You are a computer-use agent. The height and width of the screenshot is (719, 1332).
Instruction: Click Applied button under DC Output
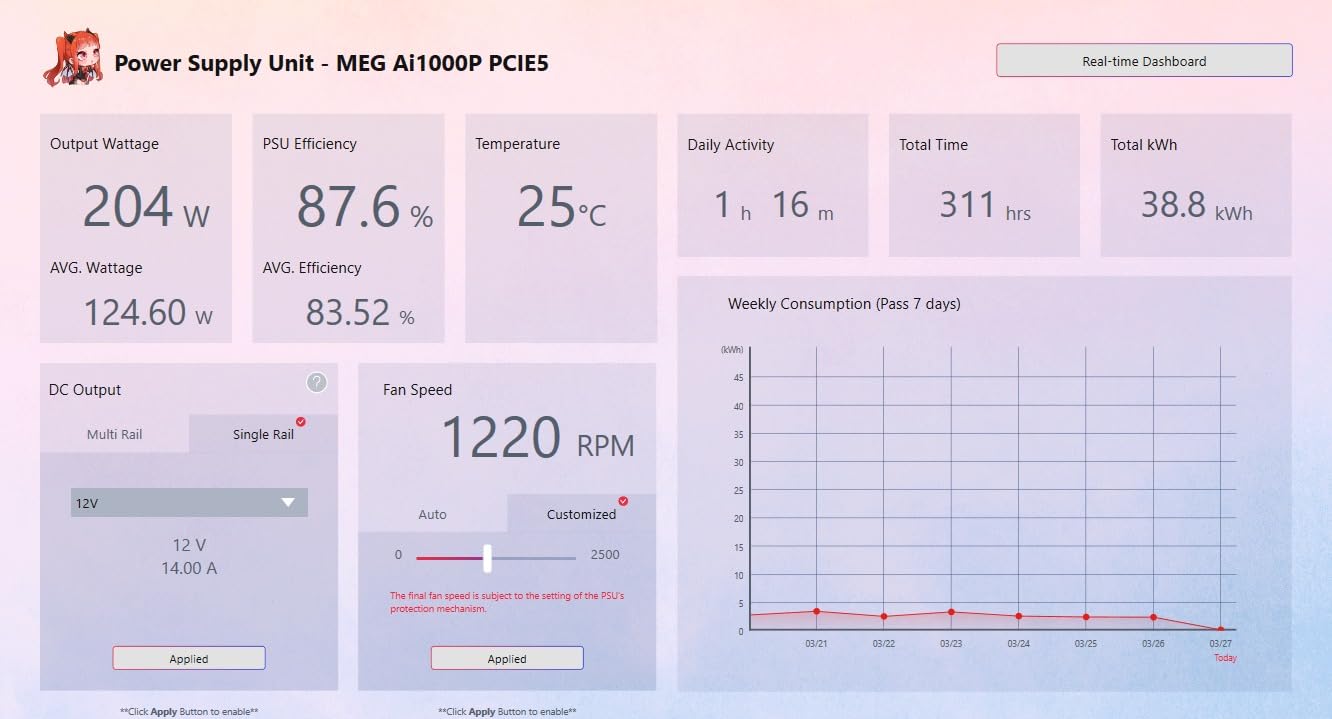pos(189,658)
